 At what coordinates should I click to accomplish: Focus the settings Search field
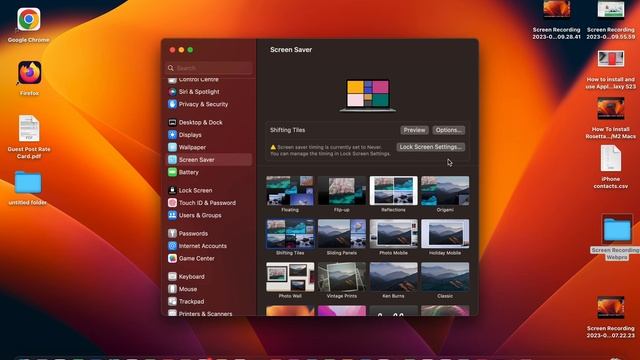pos(209,68)
